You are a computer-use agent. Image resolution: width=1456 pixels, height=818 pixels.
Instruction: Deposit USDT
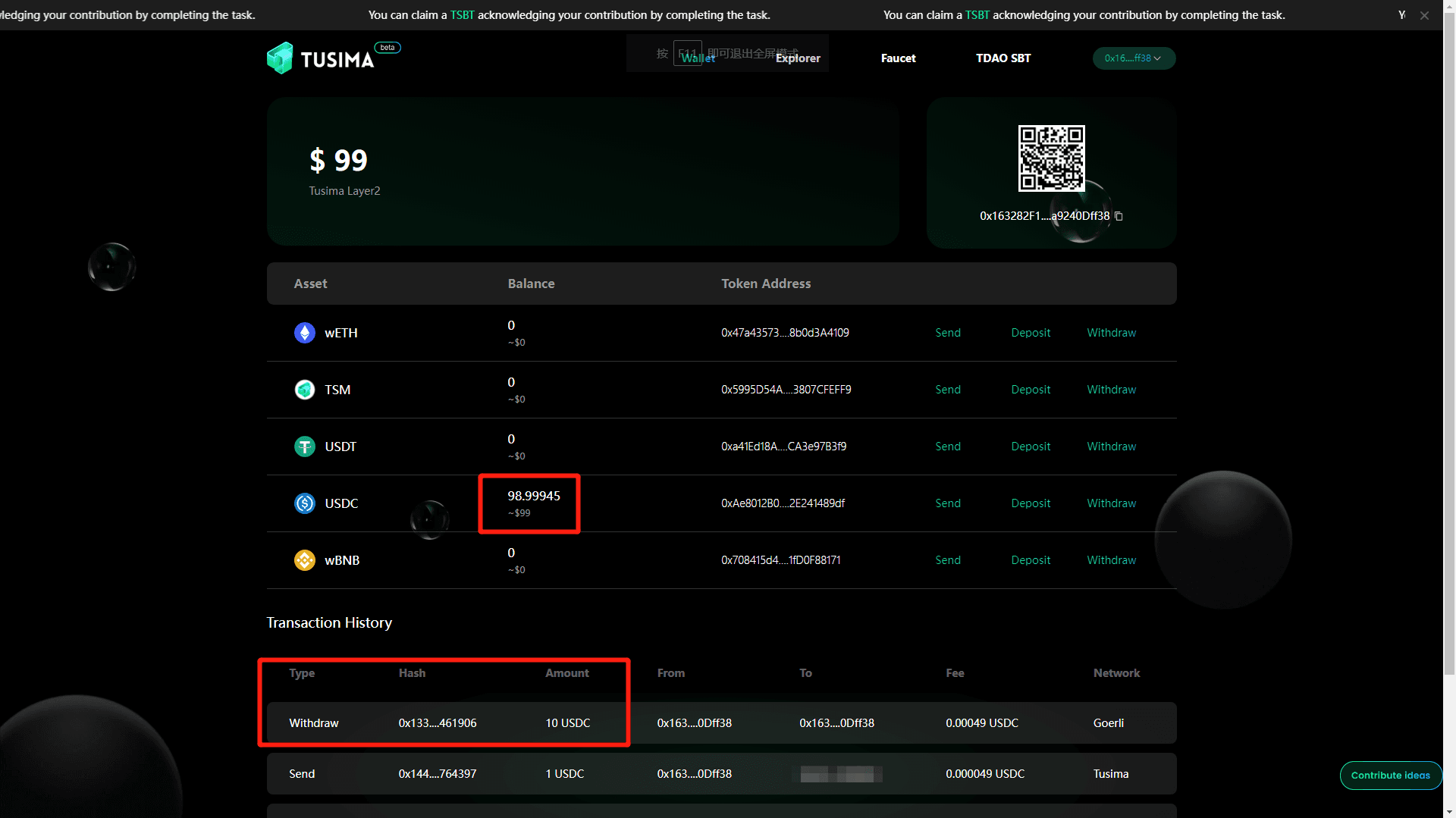point(1031,447)
